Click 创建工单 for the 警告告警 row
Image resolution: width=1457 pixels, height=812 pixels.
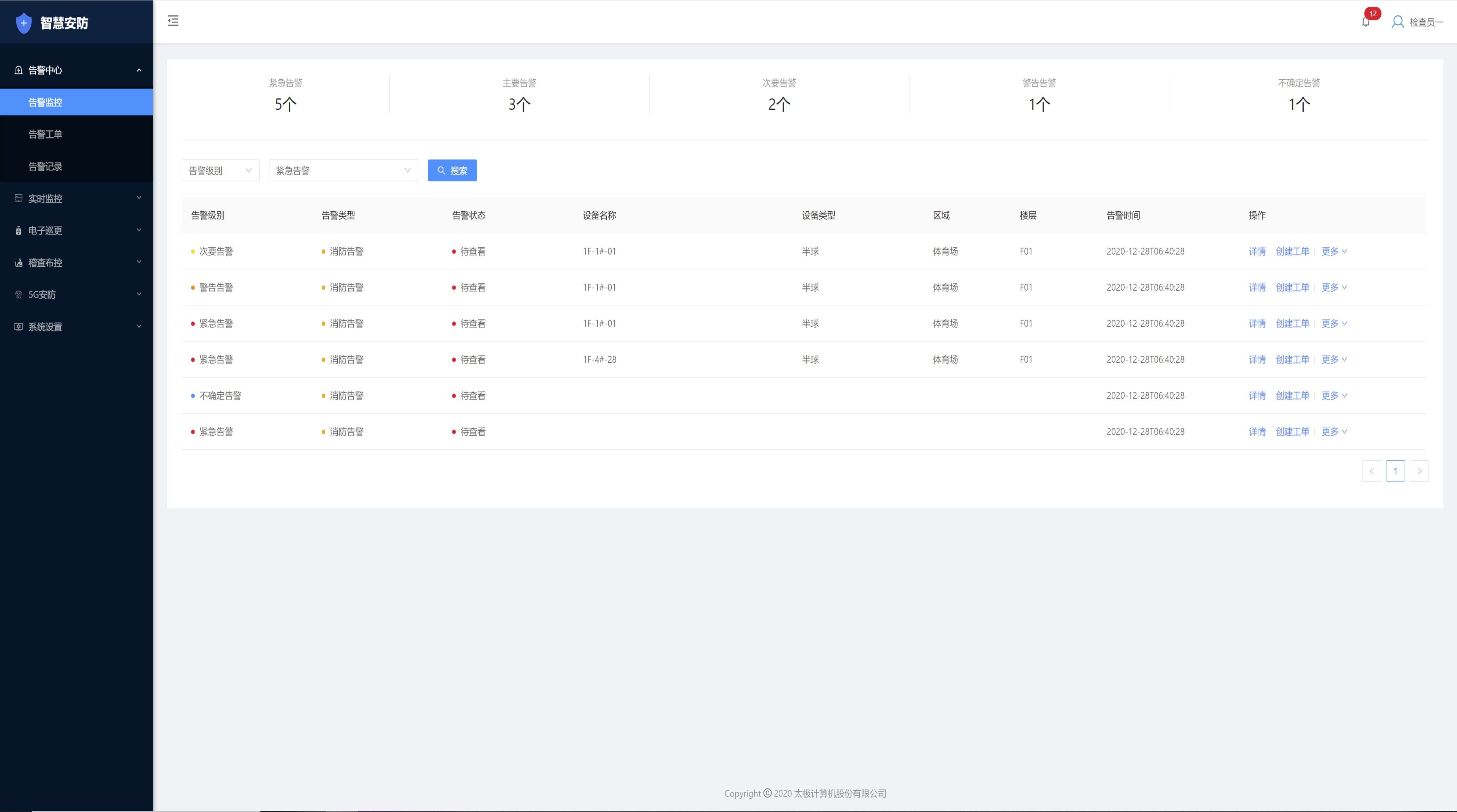[1292, 288]
